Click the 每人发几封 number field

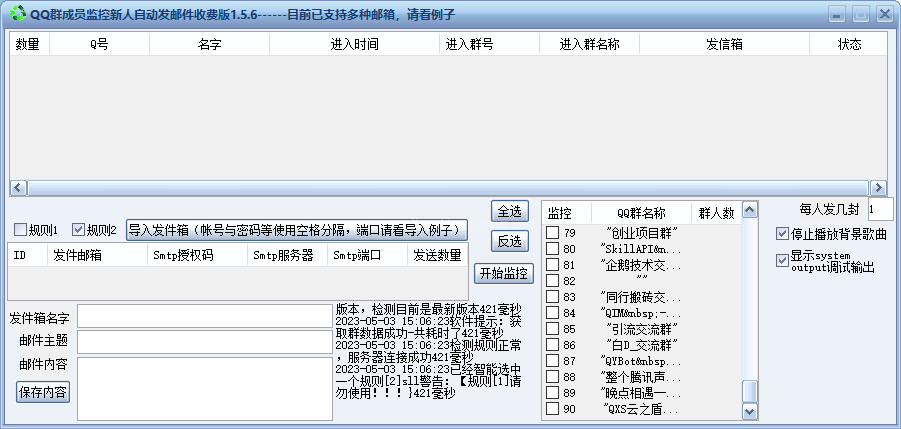(880, 209)
